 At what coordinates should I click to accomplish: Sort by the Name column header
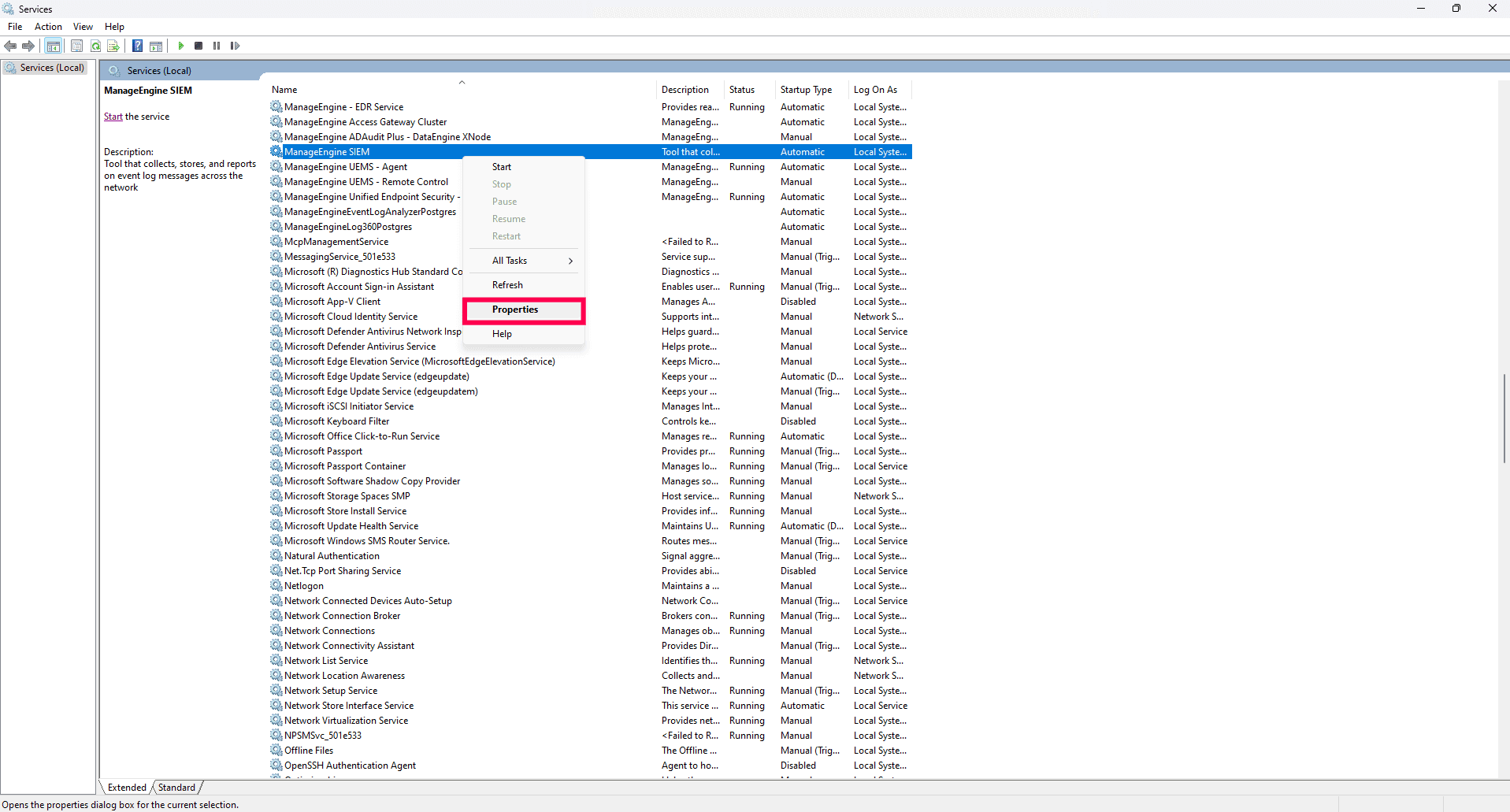[x=462, y=90]
